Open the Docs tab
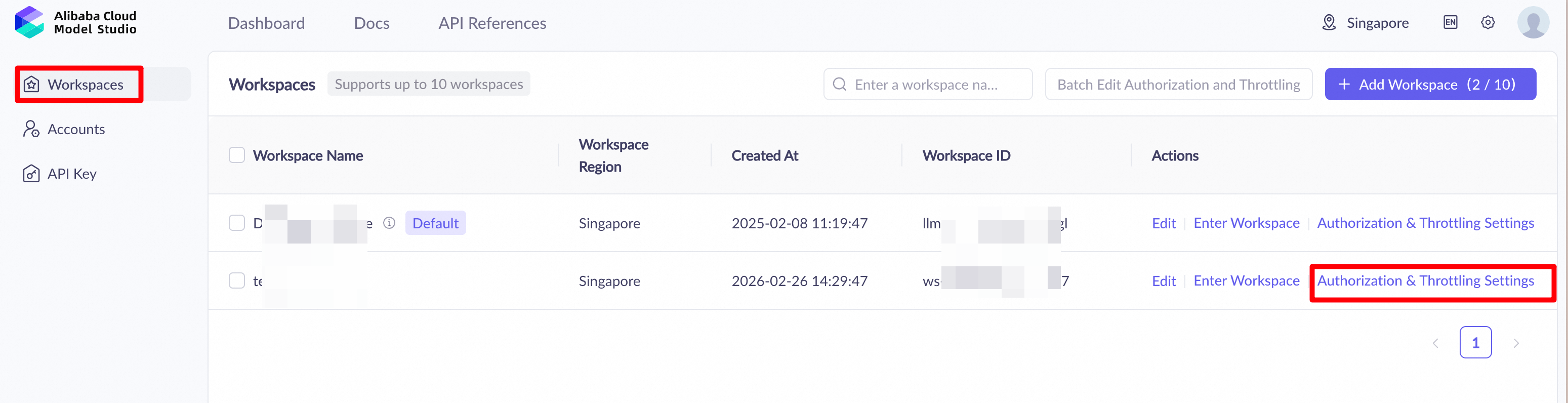This screenshot has height=403, width=1568. click(372, 23)
